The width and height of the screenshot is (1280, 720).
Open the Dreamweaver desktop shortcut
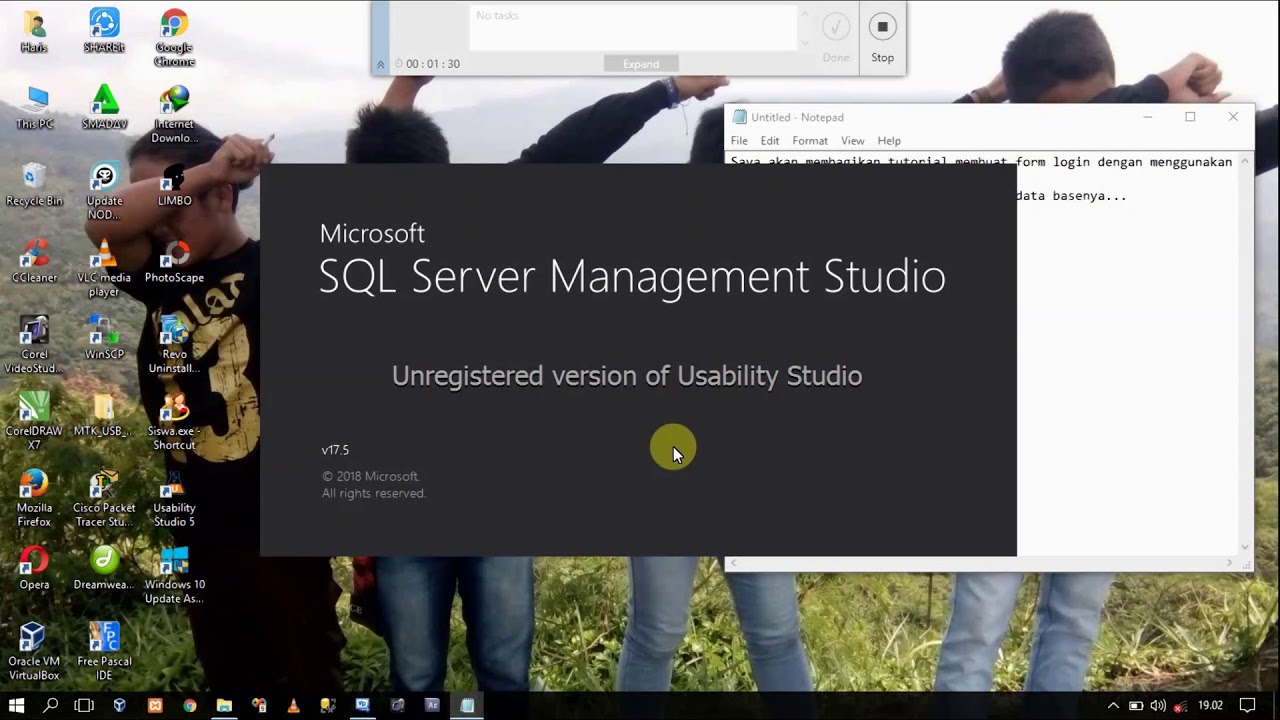point(104,569)
